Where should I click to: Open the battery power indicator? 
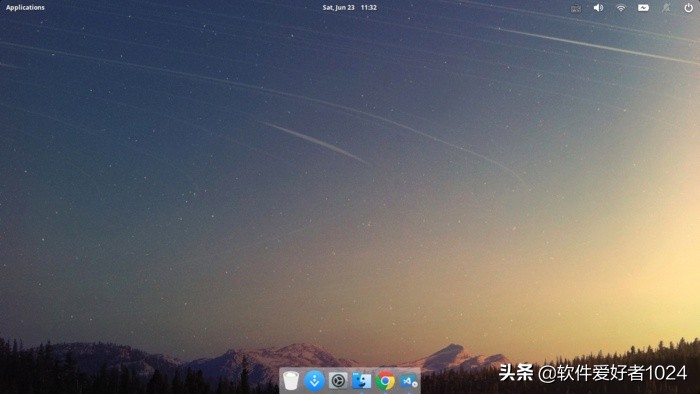click(x=643, y=8)
